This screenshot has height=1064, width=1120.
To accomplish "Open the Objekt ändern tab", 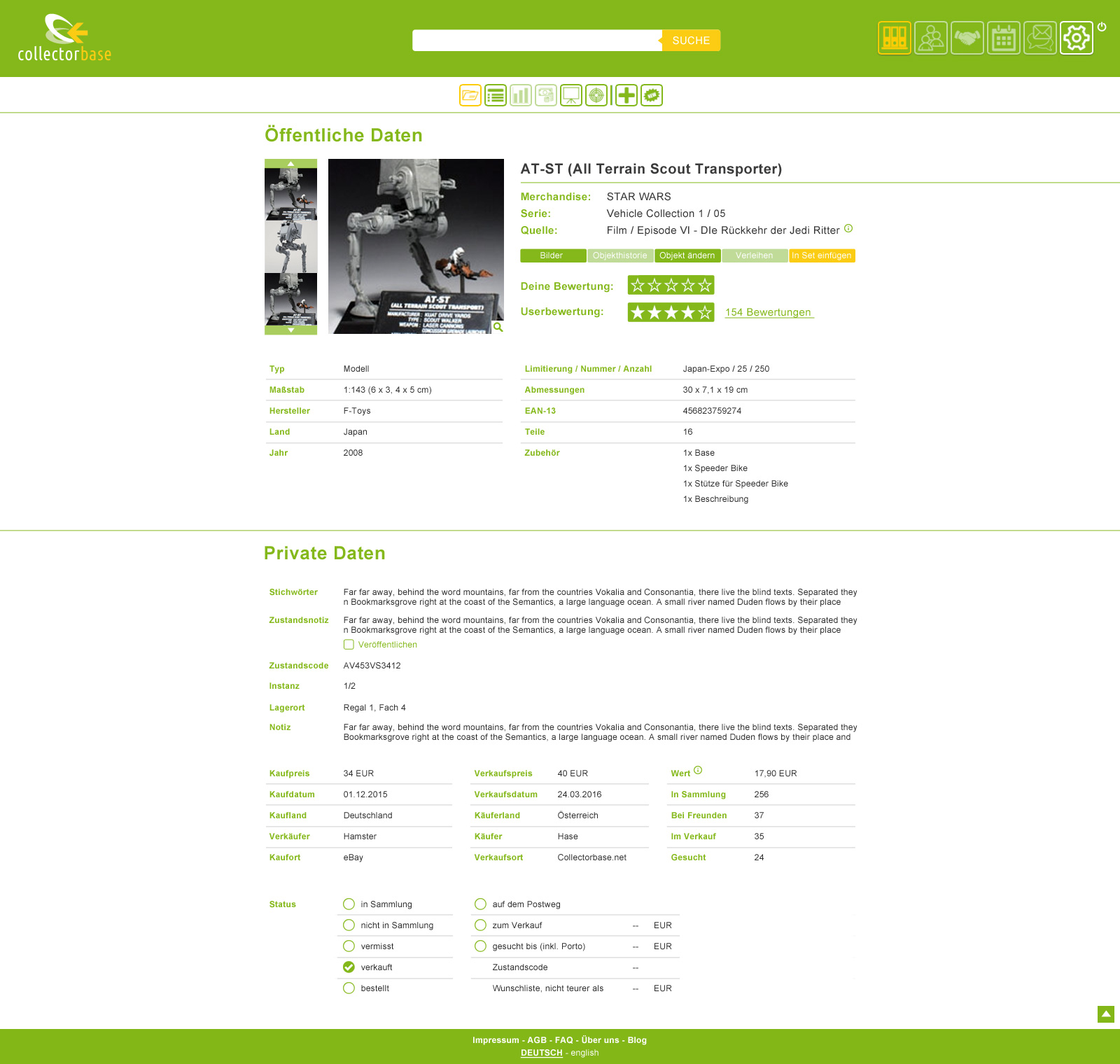I will [x=687, y=255].
